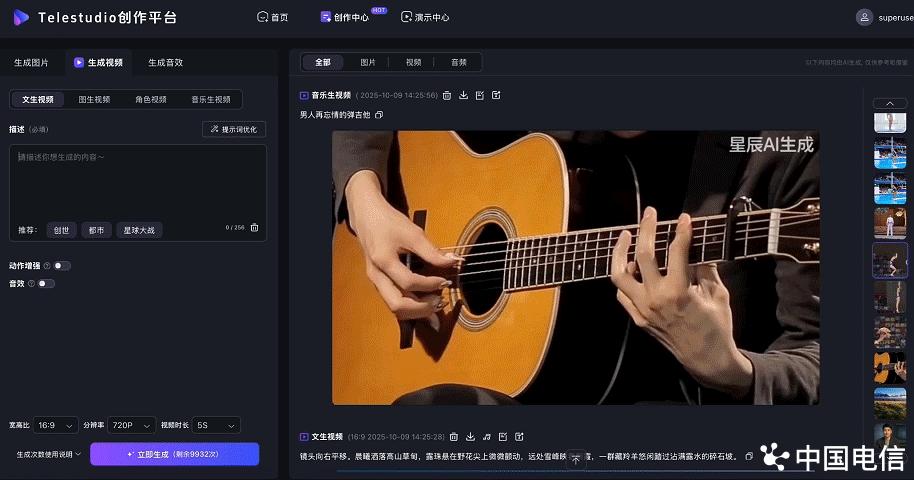Toggle the 动作增强 switch

point(62,266)
